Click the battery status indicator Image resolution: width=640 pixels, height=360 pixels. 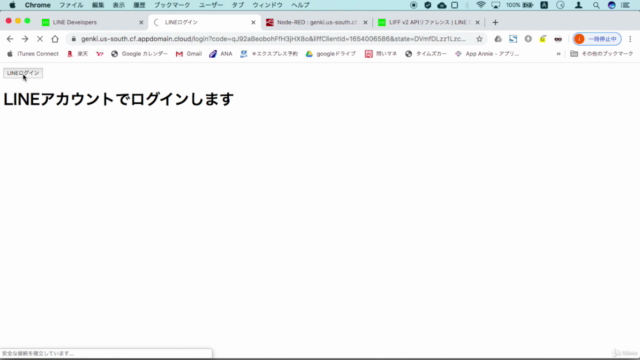coord(520,5)
